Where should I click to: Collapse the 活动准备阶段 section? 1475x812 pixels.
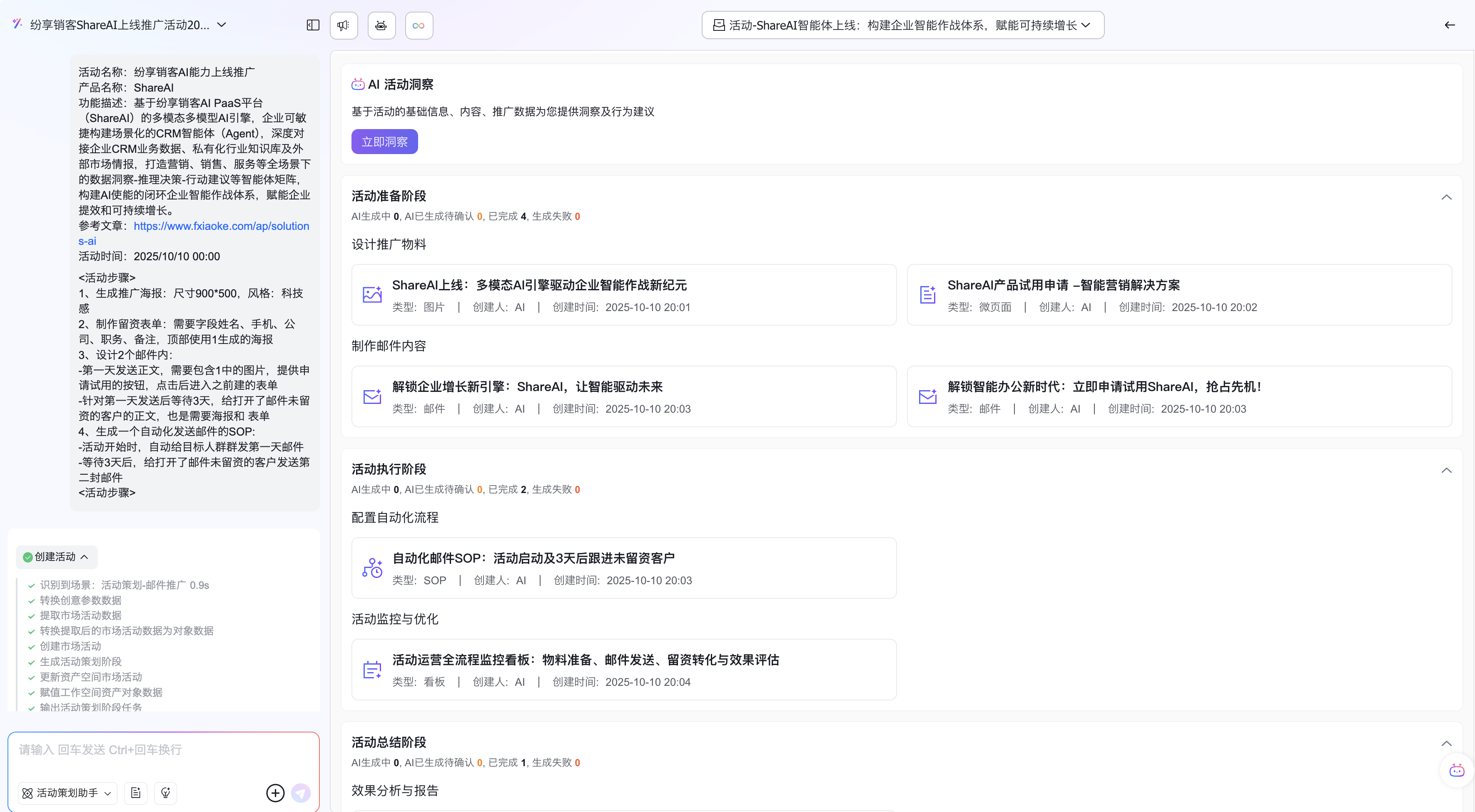tap(1446, 197)
